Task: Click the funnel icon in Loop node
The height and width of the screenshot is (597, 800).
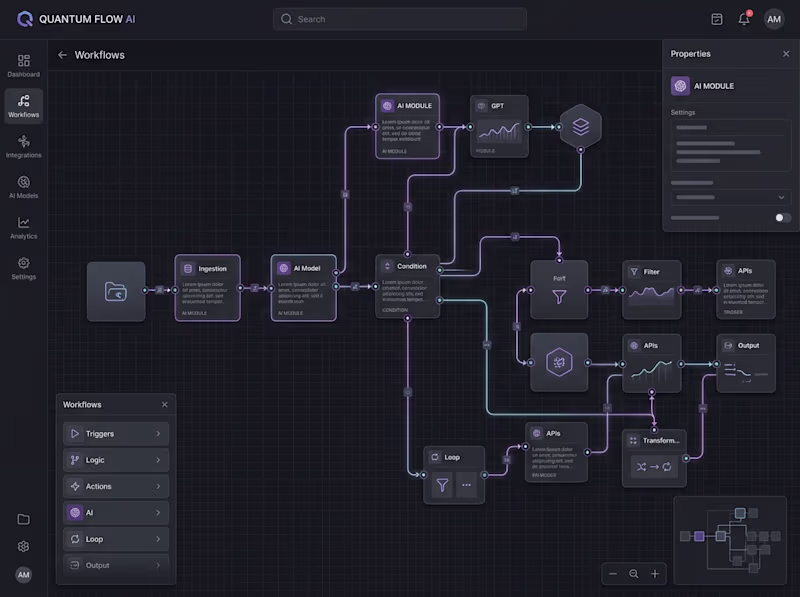Action: pyautogui.click(x=442, y=485)
